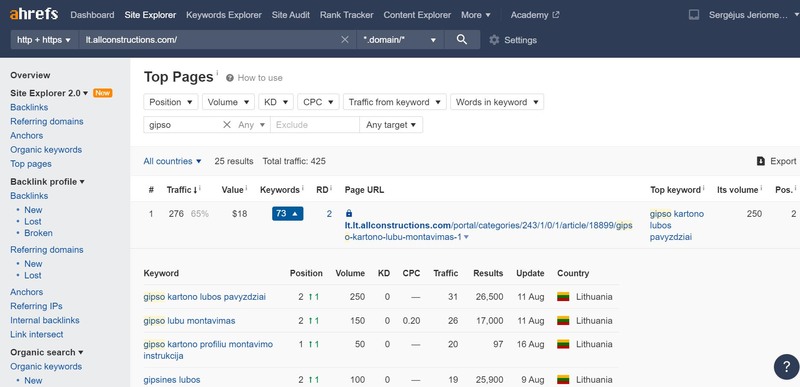Viewport: 800px width, 387px height.
Task: Click the help question mark bubble
Action: [x=786, y=367]
